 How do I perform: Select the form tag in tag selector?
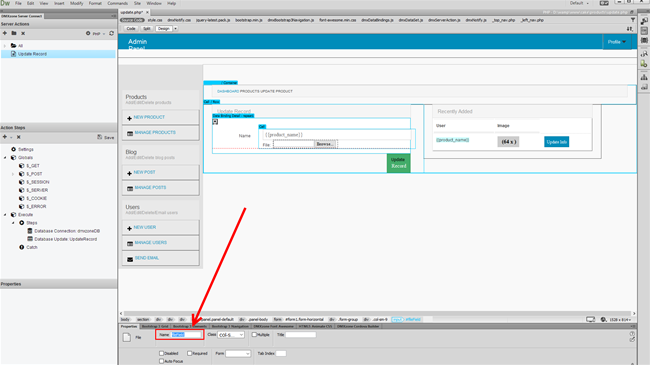277,319
